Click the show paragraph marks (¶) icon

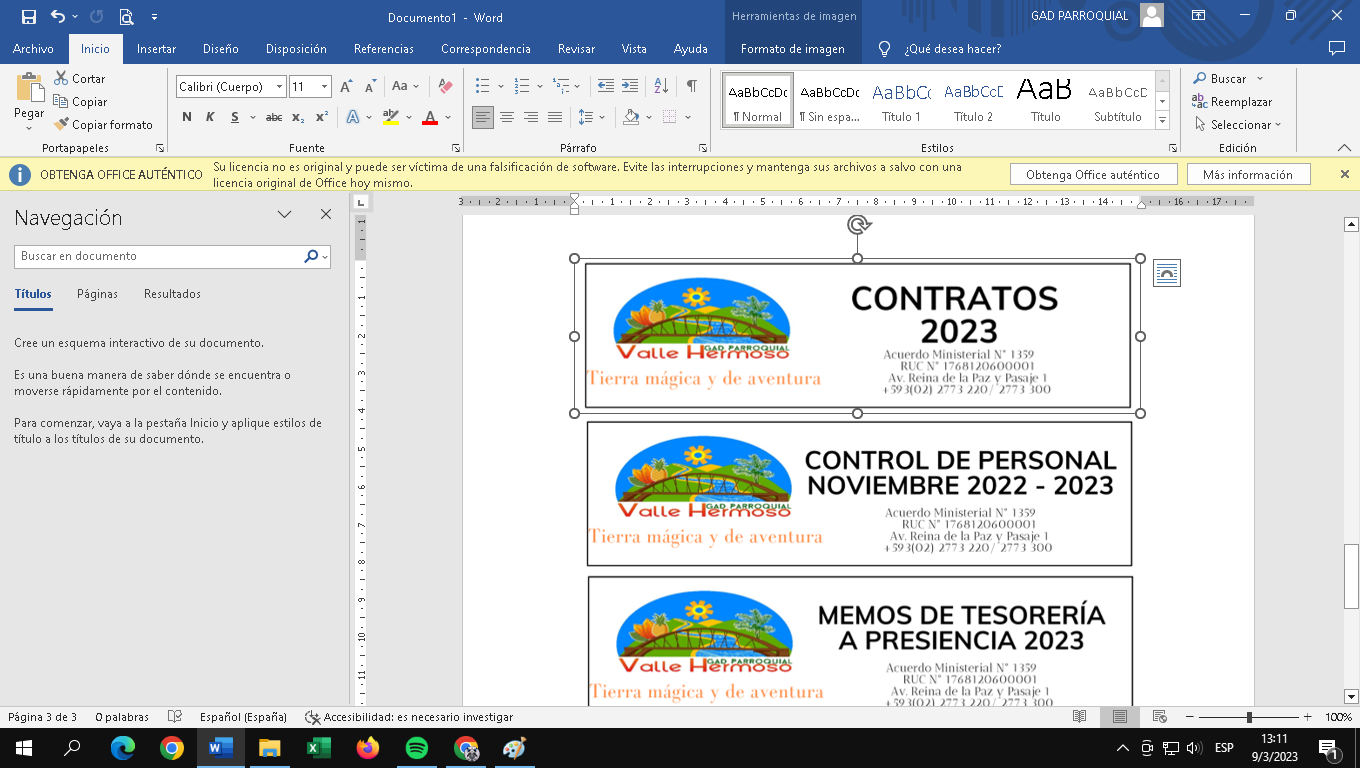point(691,86)
